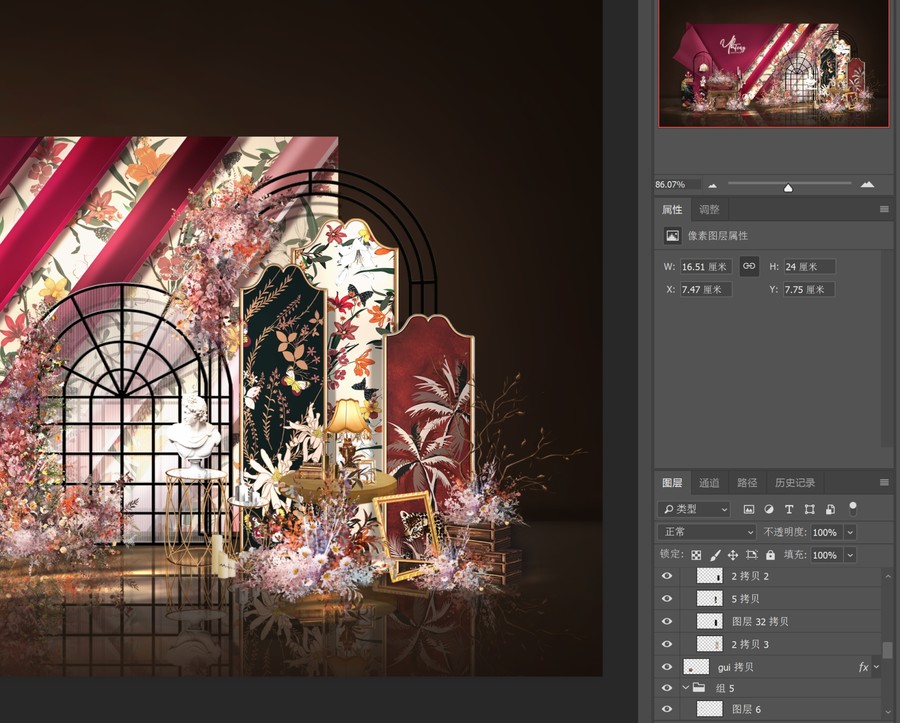Click the pixel layer properties icon
900x723 pixels.
(x=672, y=235)
